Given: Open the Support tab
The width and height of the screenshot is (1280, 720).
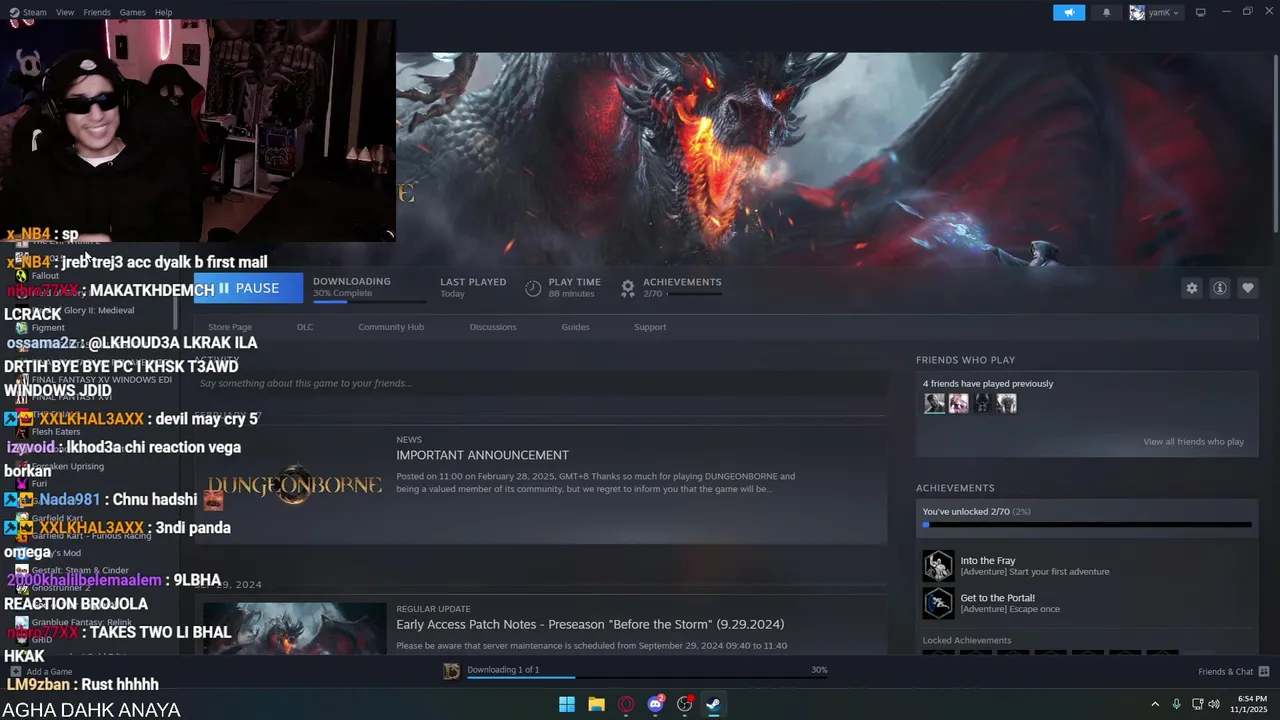Looking at the screenshot, I should point(650,327).
